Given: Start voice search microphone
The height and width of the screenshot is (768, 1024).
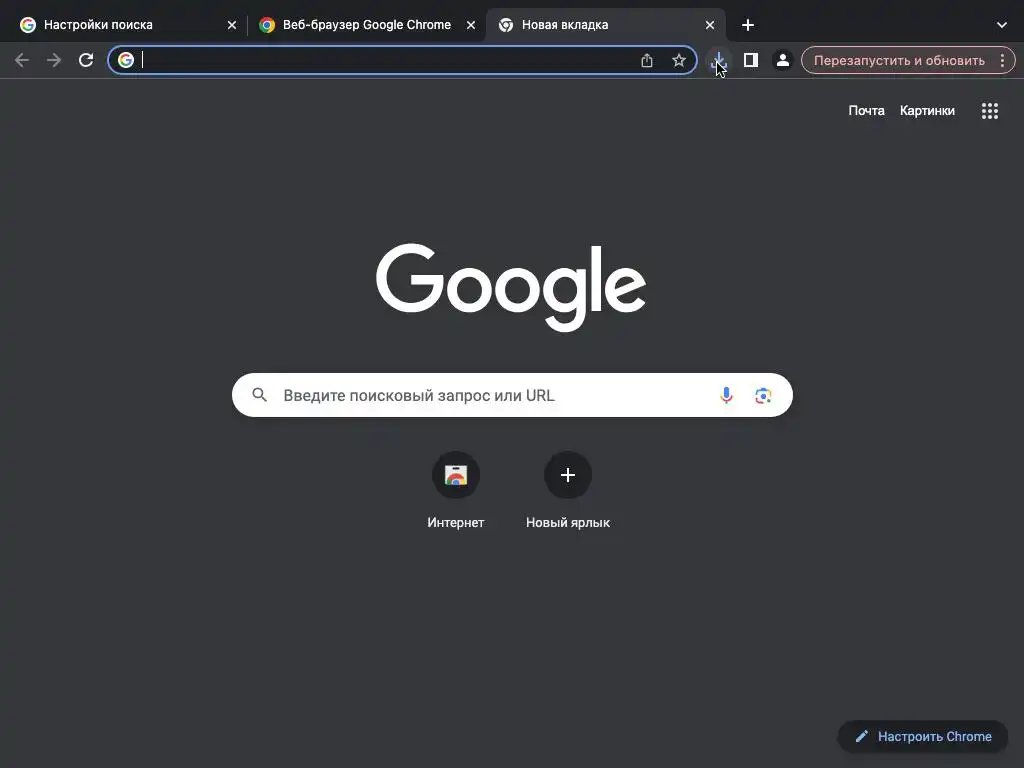Looking at the screenshot, I should [x=726, y=395].
